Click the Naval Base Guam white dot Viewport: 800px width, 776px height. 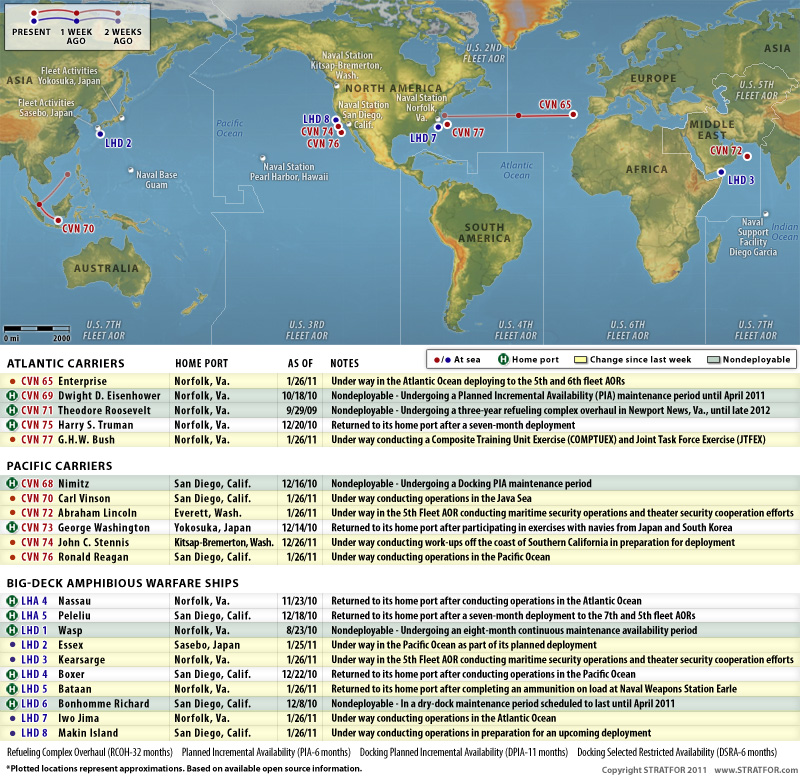pyautogui.click(x=131, y=170)
